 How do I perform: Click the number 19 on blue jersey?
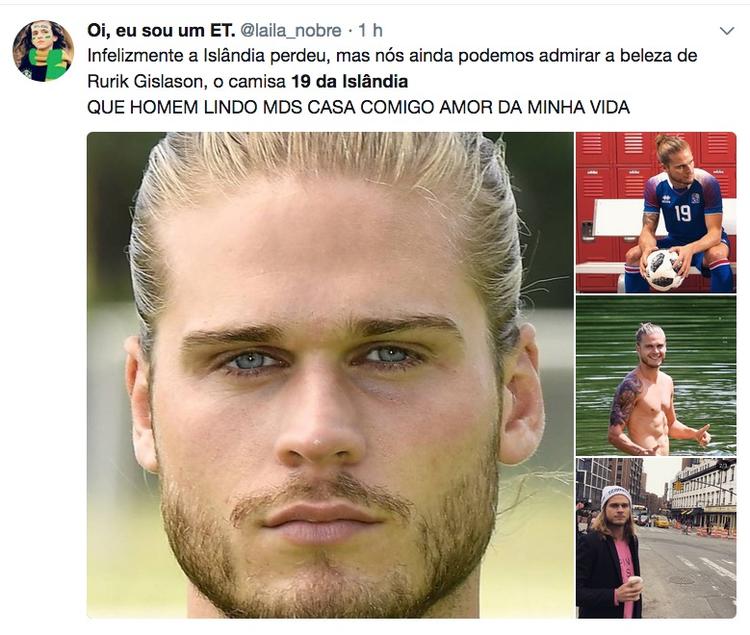[x=683, y=213]
